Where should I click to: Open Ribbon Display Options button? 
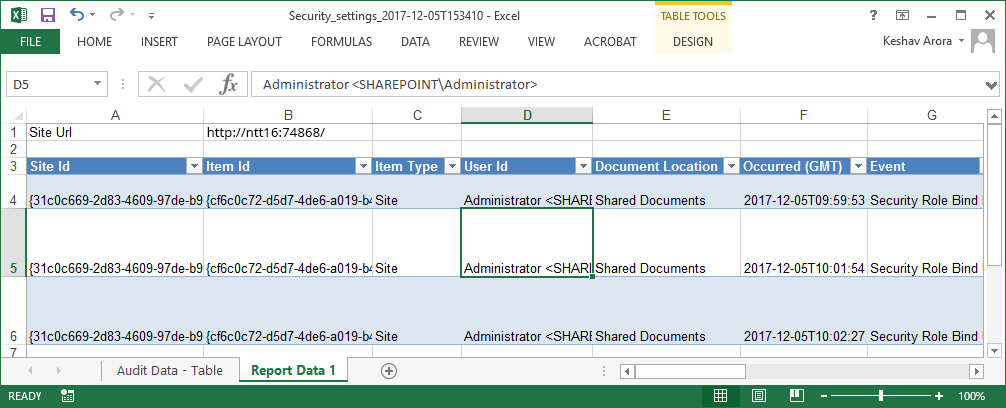(x=902, y=15)
